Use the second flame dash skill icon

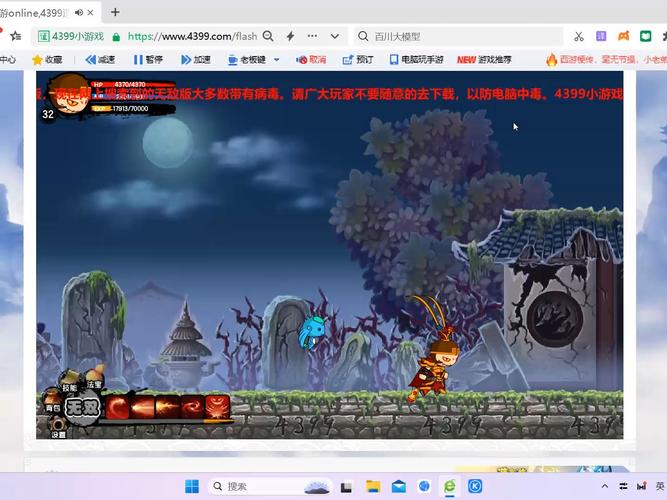point(142,407)
